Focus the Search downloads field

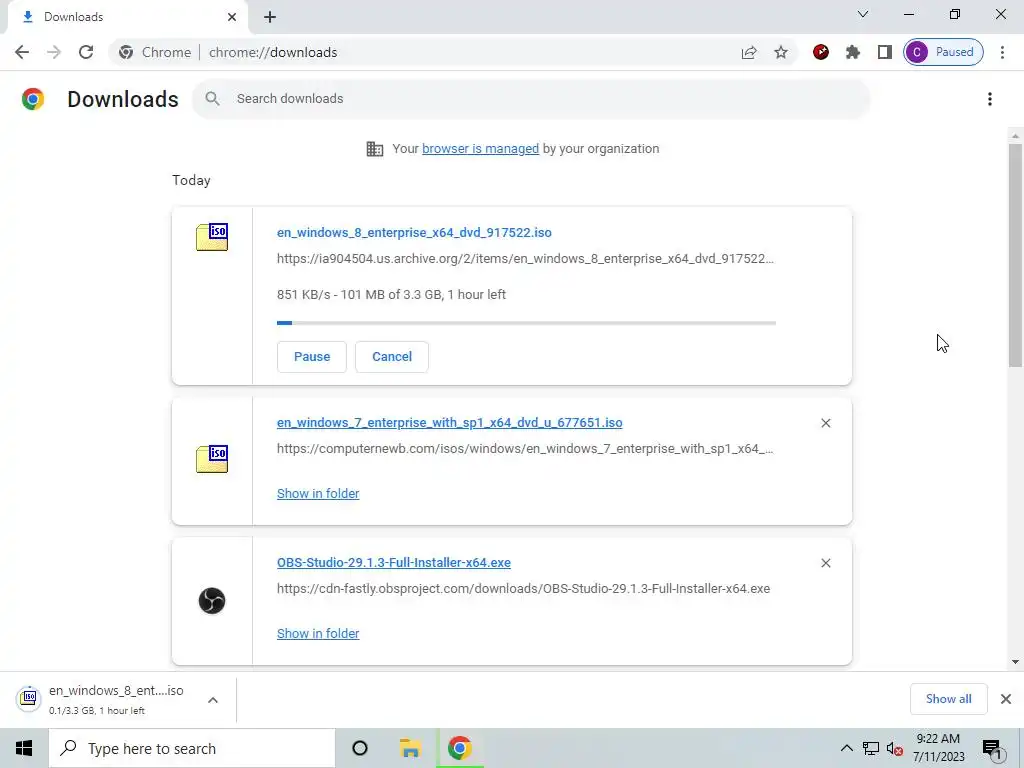point(531,99)
